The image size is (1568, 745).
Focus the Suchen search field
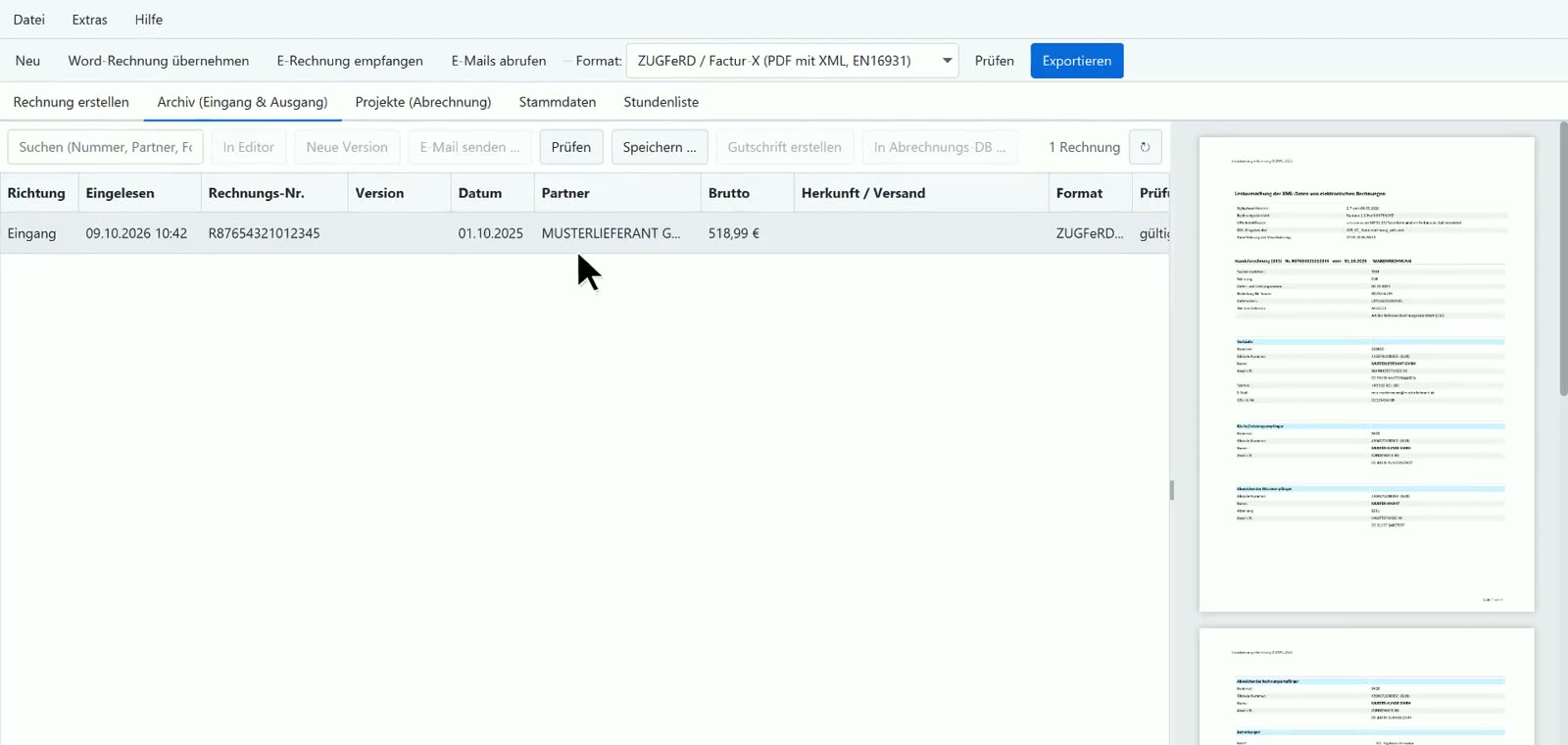[x=106, y=147]
